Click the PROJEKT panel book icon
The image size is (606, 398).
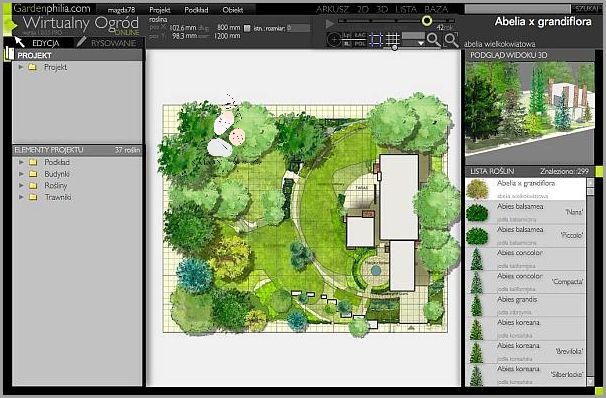click(9, 55)
